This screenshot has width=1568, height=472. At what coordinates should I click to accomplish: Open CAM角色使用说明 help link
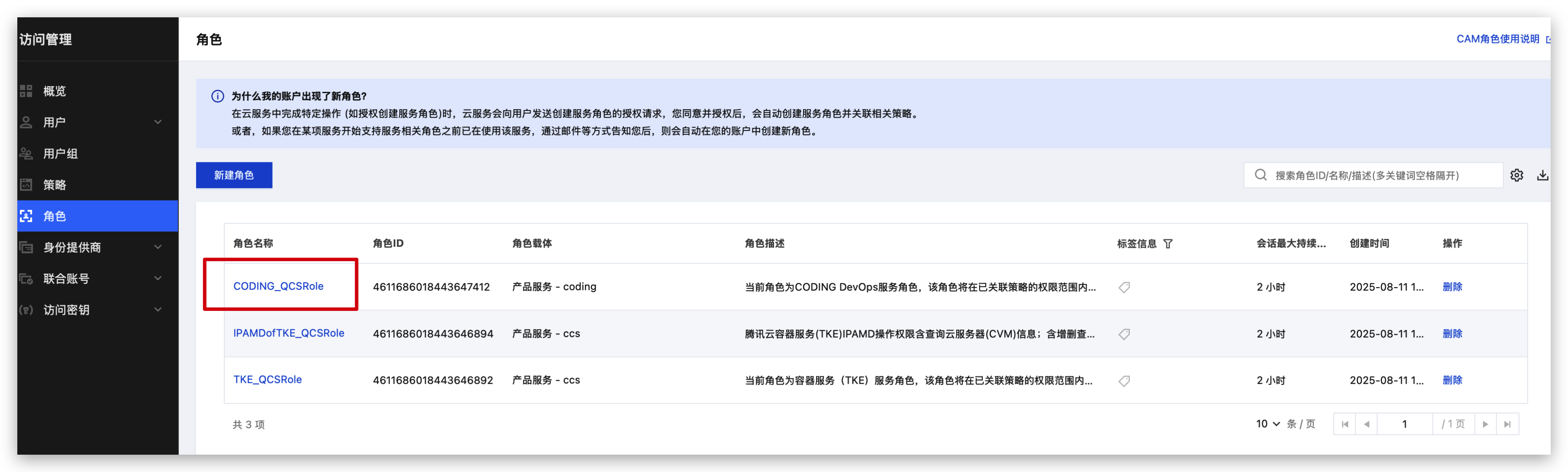coord(1497,39)
